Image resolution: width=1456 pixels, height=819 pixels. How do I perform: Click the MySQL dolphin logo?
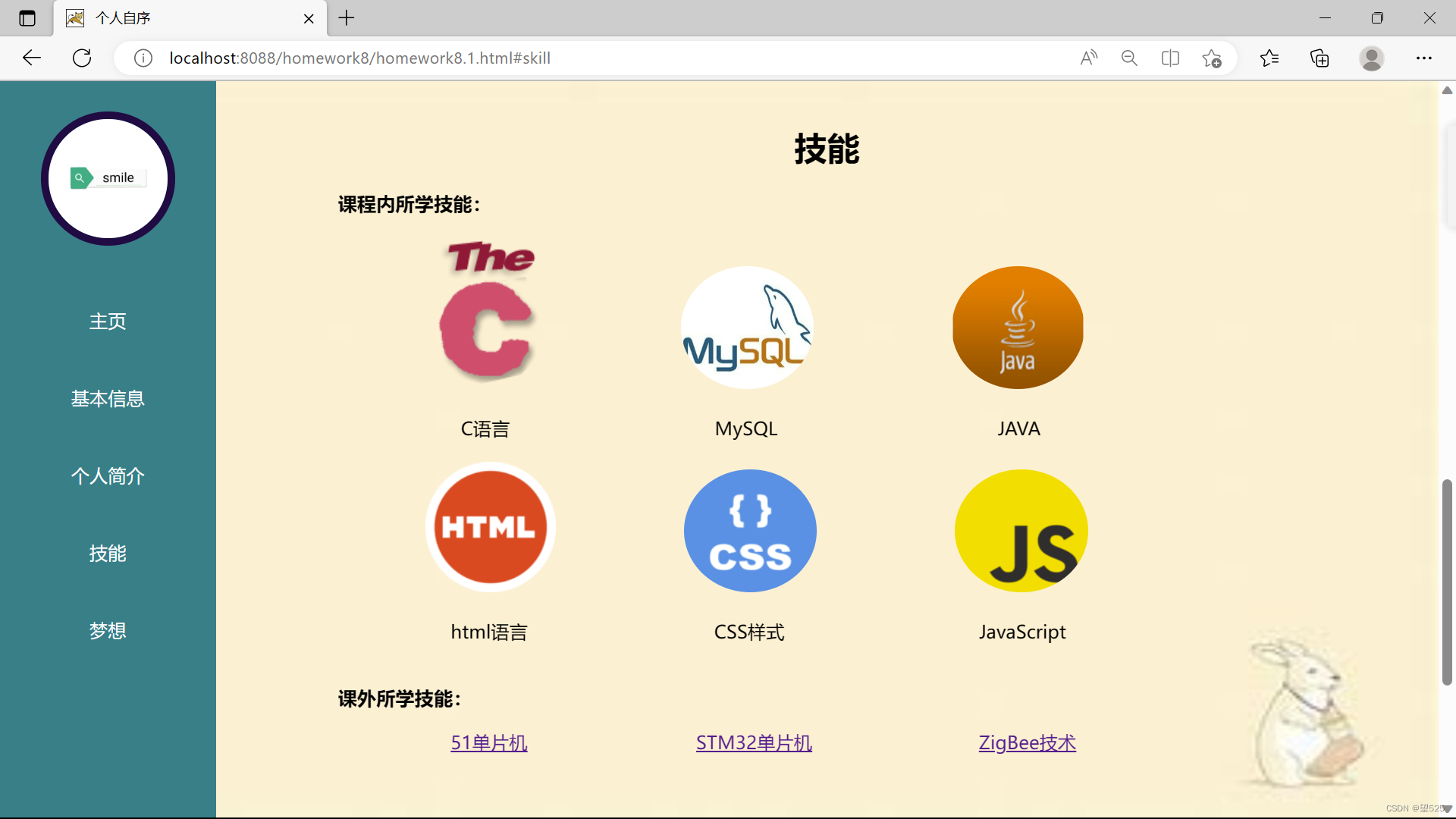[x=747, y=328]
